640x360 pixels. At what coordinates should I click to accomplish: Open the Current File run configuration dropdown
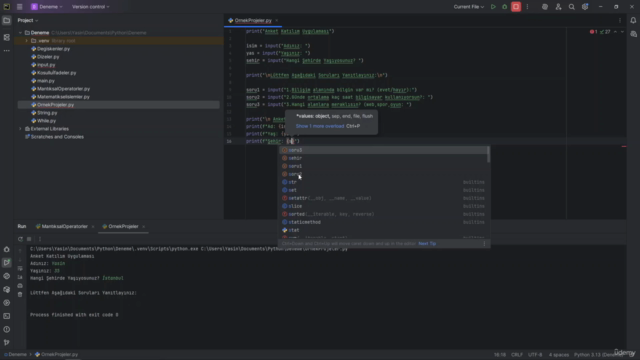[469, 7]
